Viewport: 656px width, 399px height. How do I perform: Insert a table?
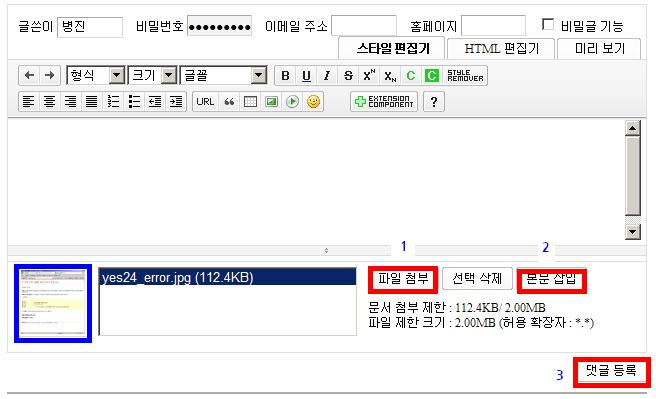click(x=250, y=102)
